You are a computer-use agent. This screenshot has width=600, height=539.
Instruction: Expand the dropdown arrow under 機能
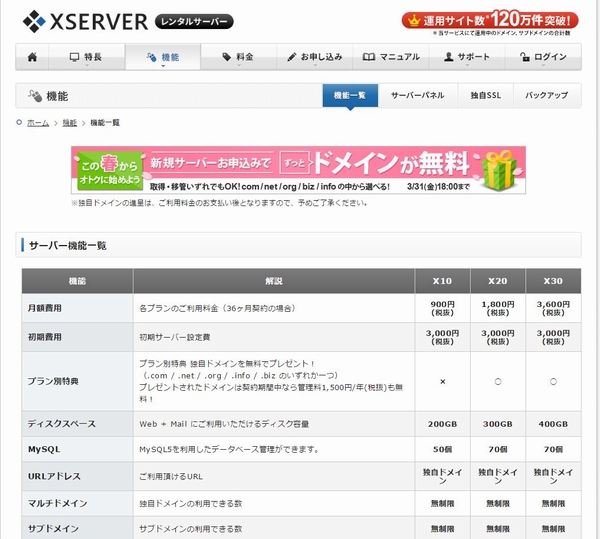tap(163, 66)
